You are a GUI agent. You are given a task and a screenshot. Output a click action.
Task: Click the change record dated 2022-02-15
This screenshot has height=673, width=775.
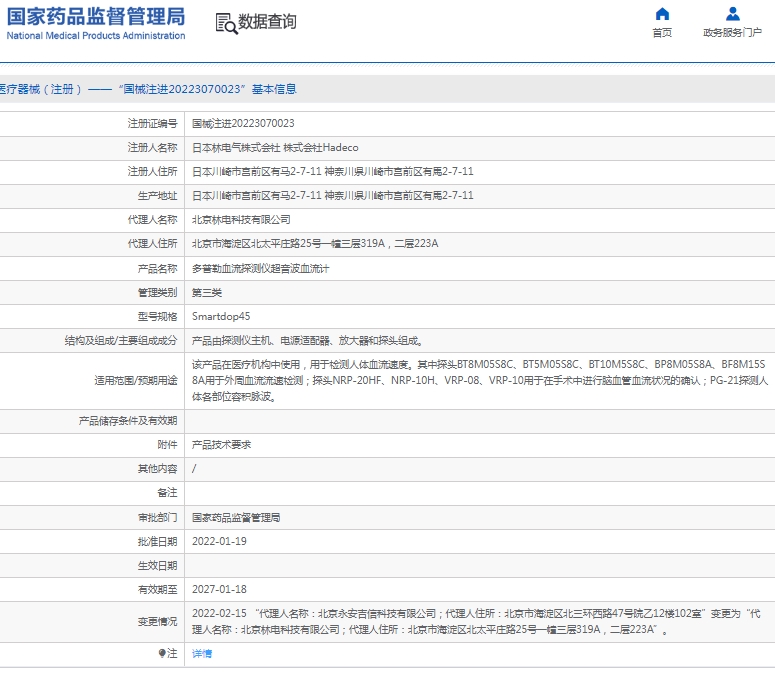(x=476, y=622)
